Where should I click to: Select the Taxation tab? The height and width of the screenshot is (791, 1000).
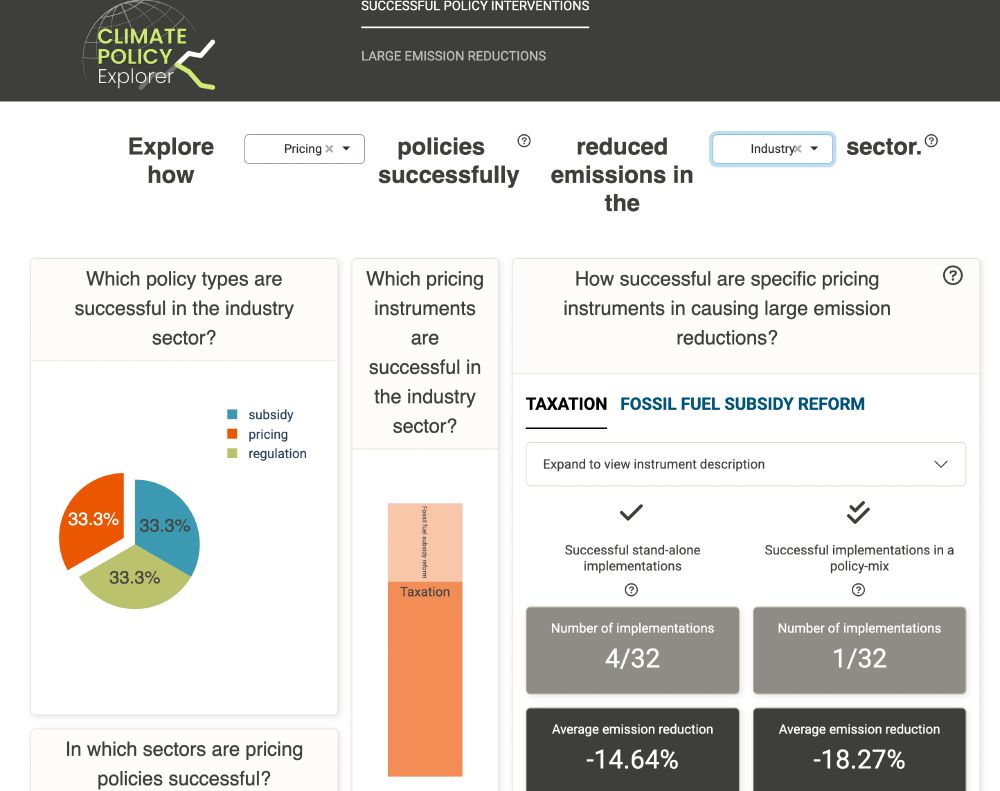566,404
